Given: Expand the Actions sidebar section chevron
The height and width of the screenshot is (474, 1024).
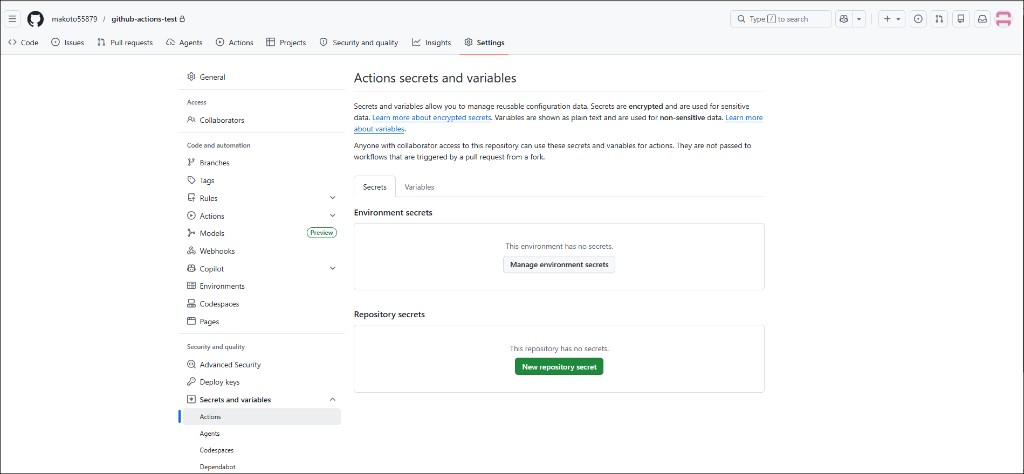Looking at the screenshot, I should point(332,215).
